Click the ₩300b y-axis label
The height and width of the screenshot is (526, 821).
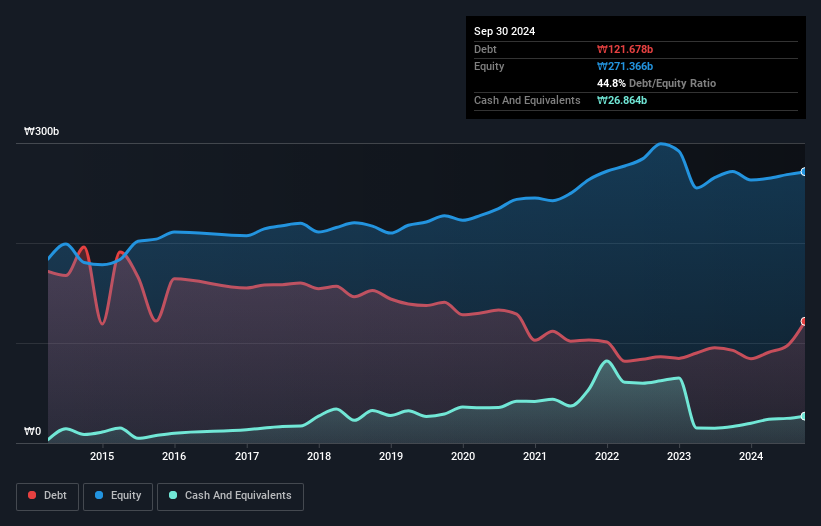[x=41, y=131]
